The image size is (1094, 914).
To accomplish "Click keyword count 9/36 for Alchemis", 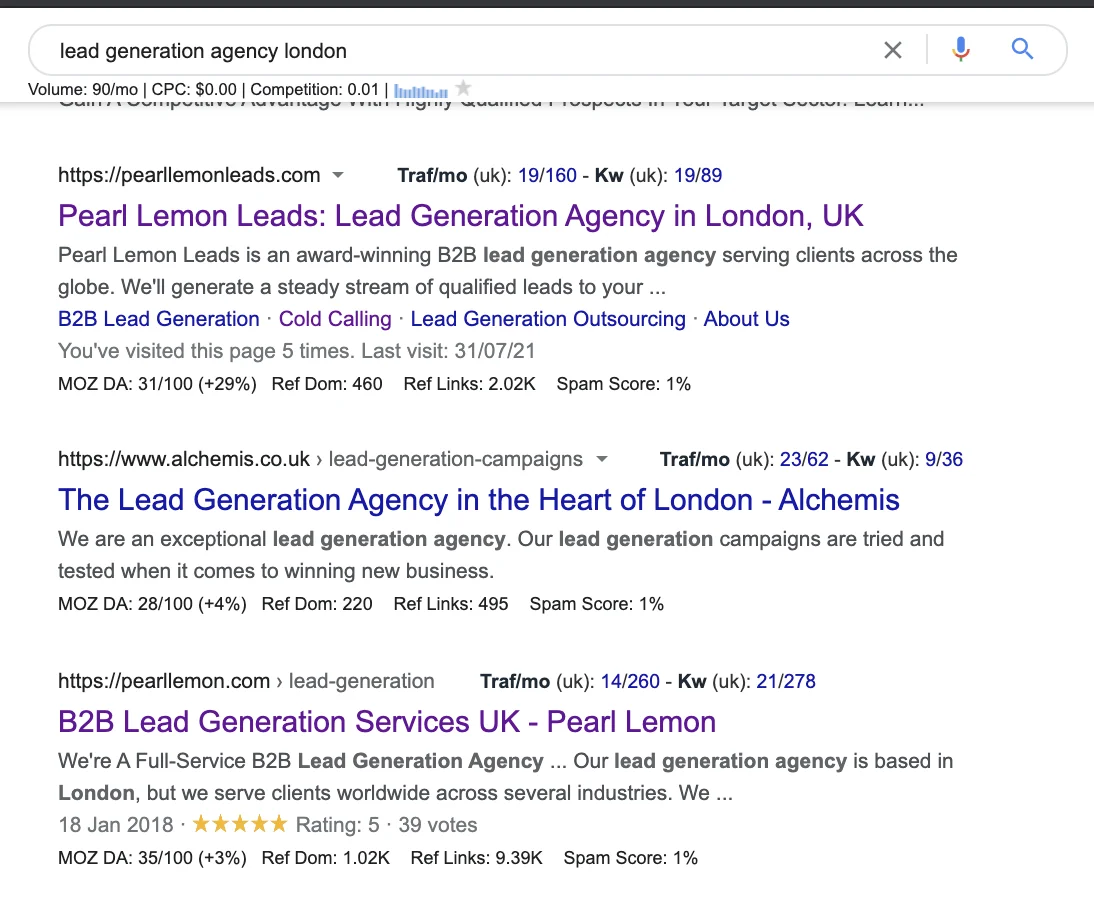I will 943,459.
